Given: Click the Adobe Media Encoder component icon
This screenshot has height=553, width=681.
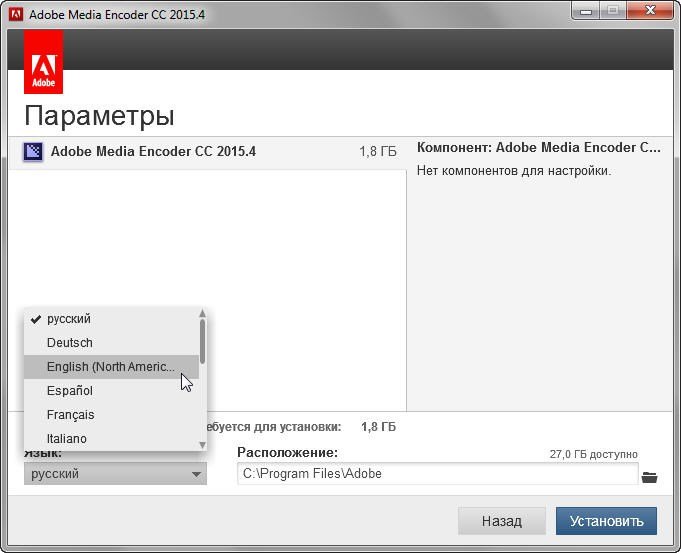Looking at the screenshot, I should [33, 152].
